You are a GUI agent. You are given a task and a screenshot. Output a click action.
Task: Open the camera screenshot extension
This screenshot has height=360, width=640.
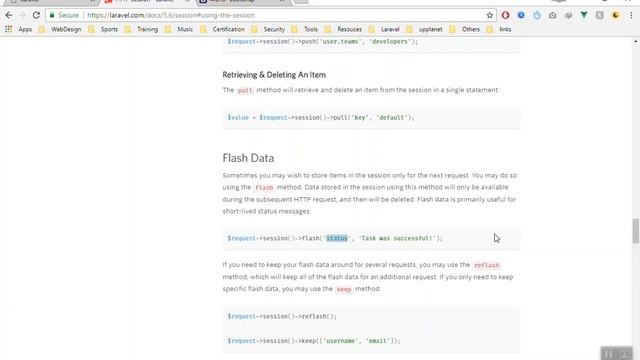552,15
